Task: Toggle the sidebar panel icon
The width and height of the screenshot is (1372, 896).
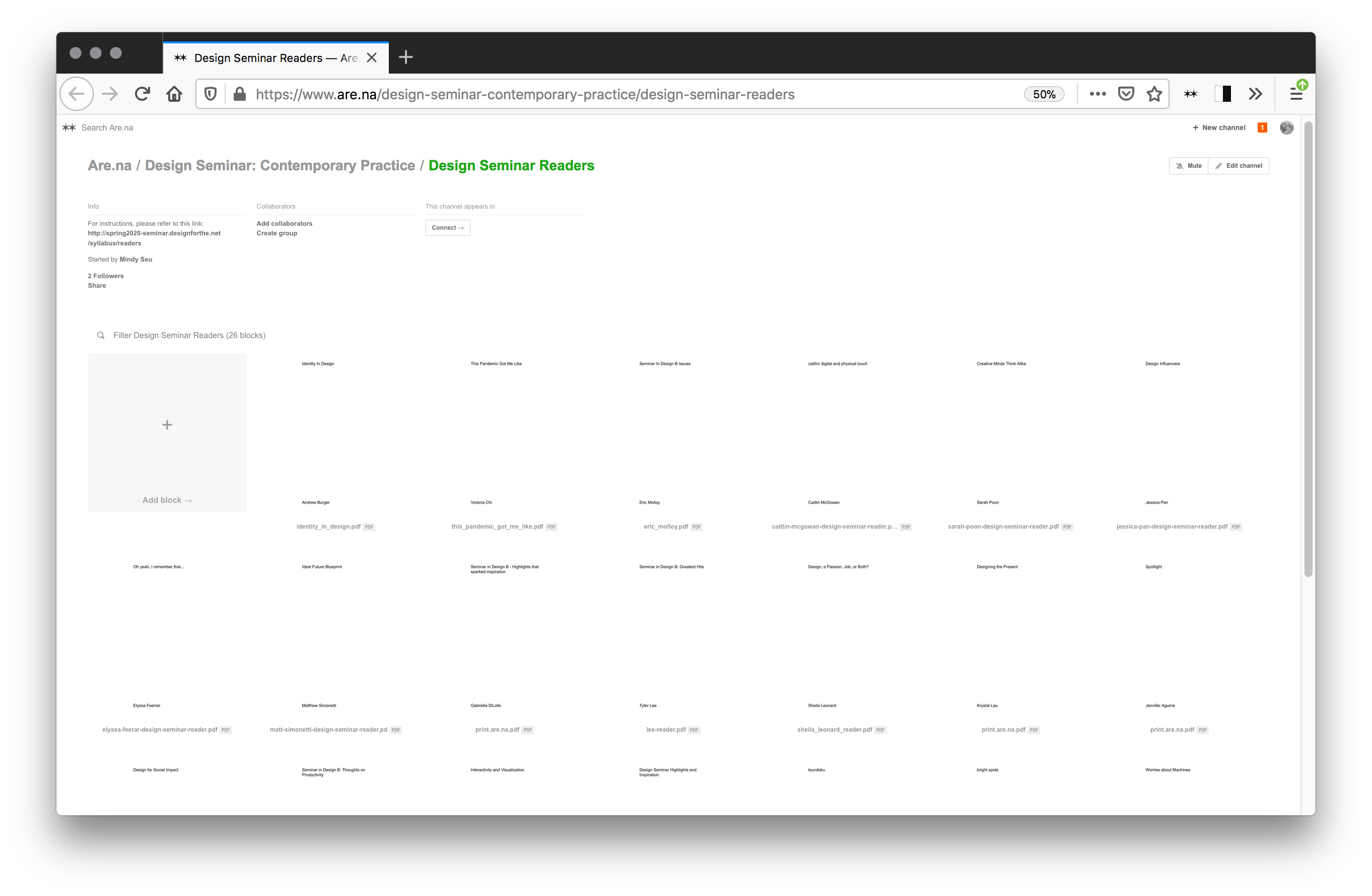Action: 1223,94
